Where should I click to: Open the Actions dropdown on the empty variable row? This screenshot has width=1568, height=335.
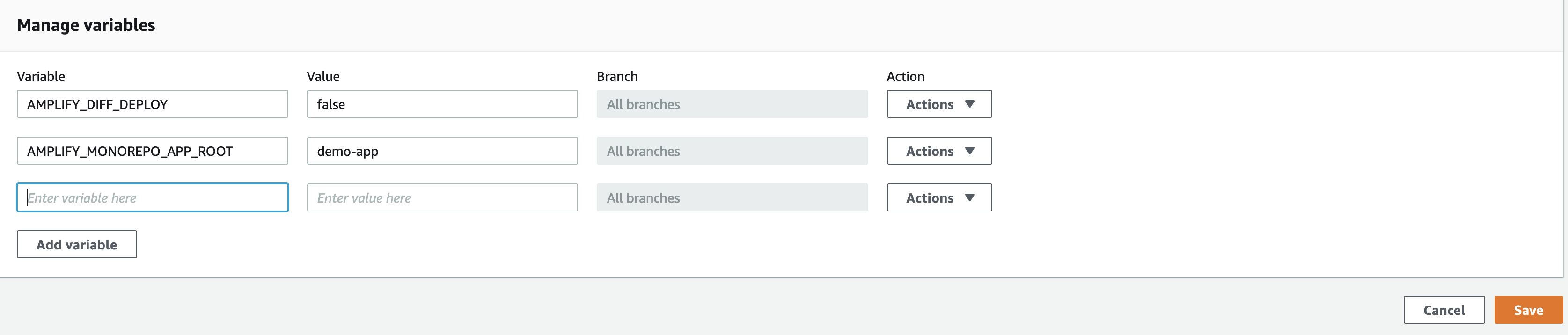point(938,197)
